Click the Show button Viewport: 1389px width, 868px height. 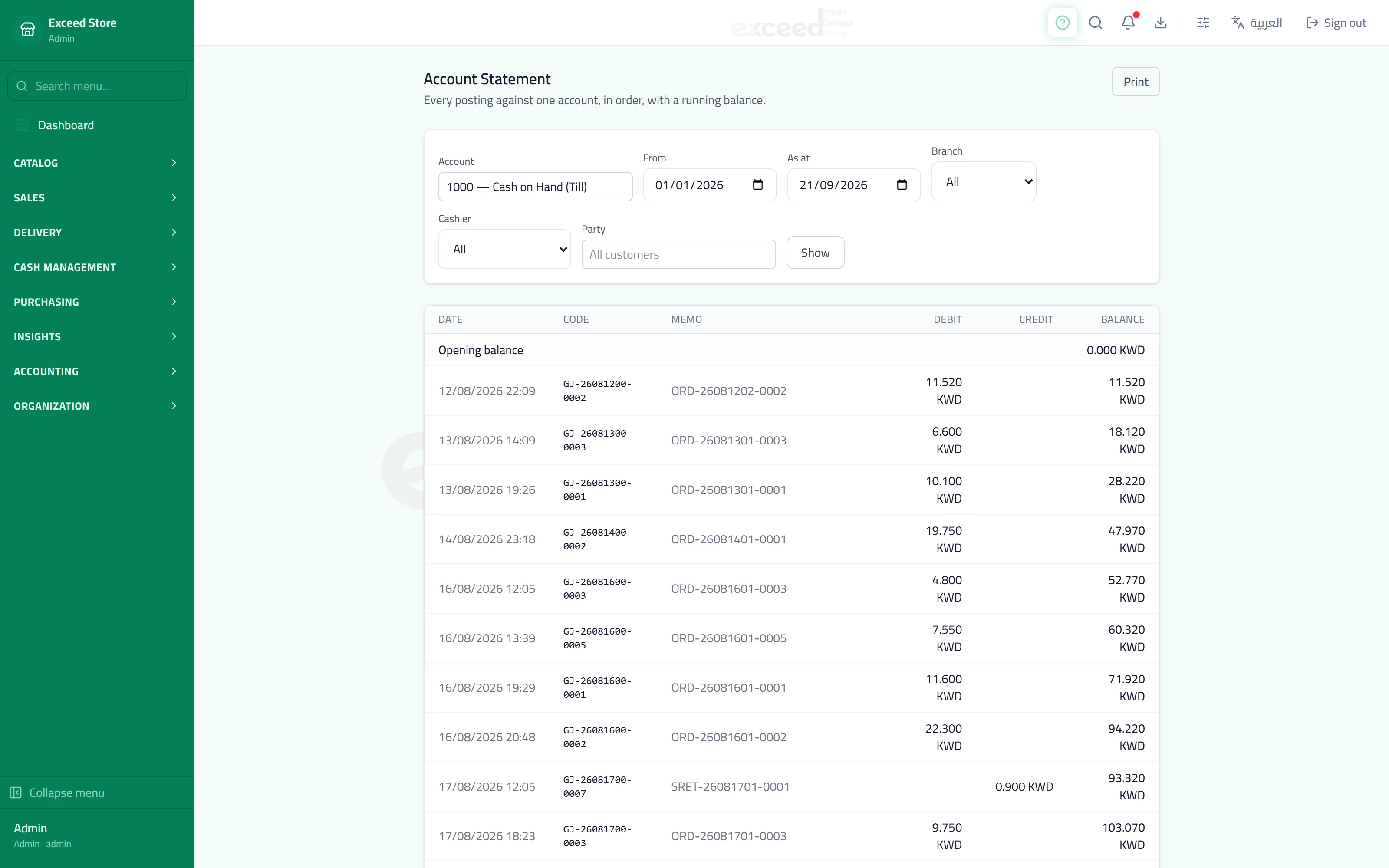point(815,253)
